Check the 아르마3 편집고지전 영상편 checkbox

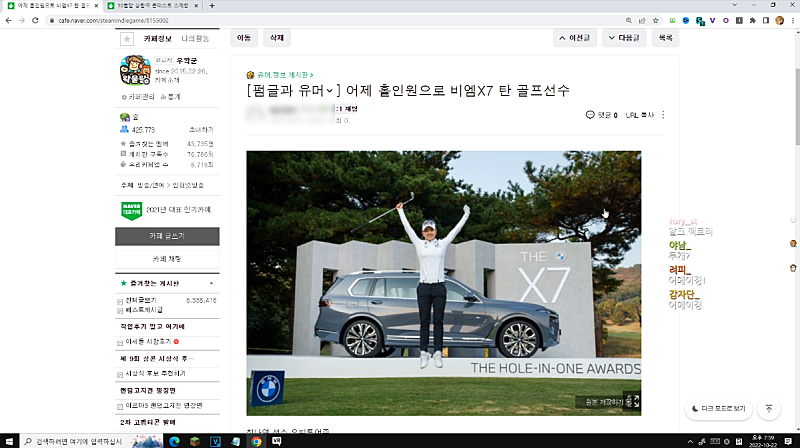tap(121, 405)
